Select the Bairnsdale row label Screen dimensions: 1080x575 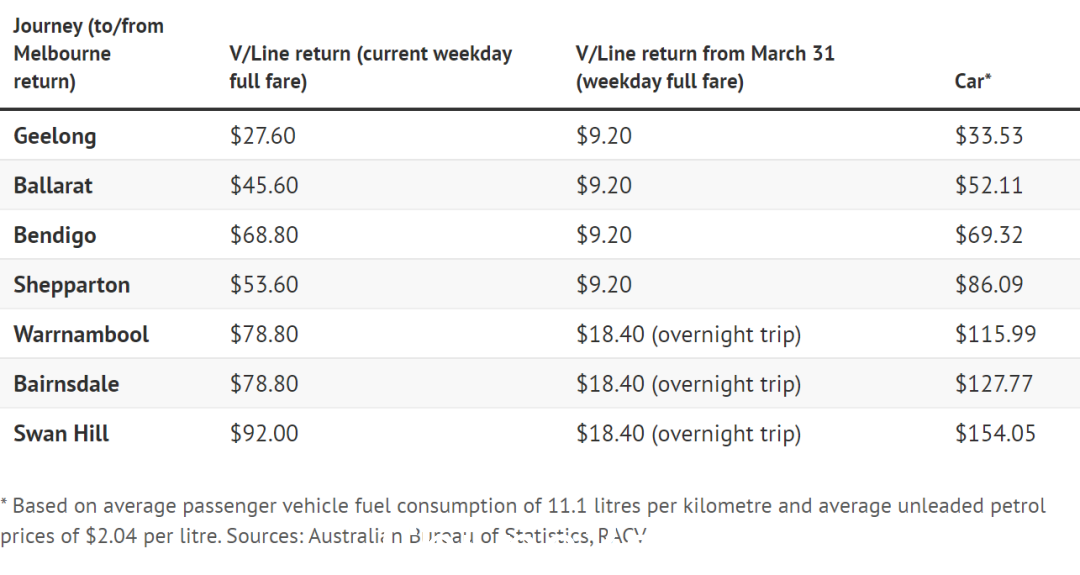(66, 384)
